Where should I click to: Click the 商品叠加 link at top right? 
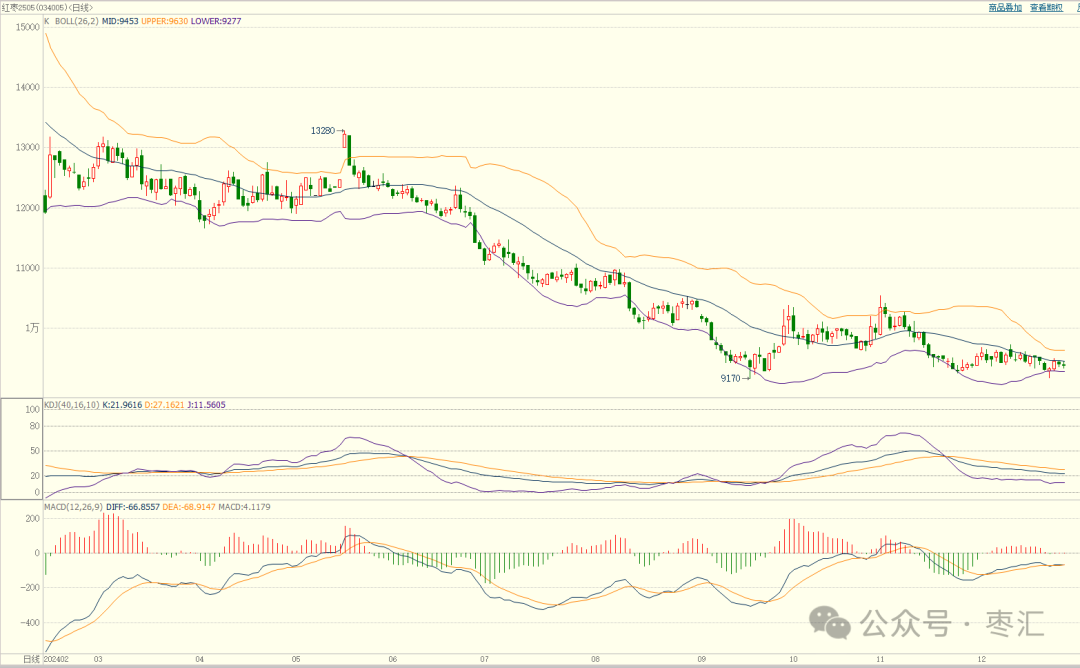pyautogui.click(x=1005, y=7)
